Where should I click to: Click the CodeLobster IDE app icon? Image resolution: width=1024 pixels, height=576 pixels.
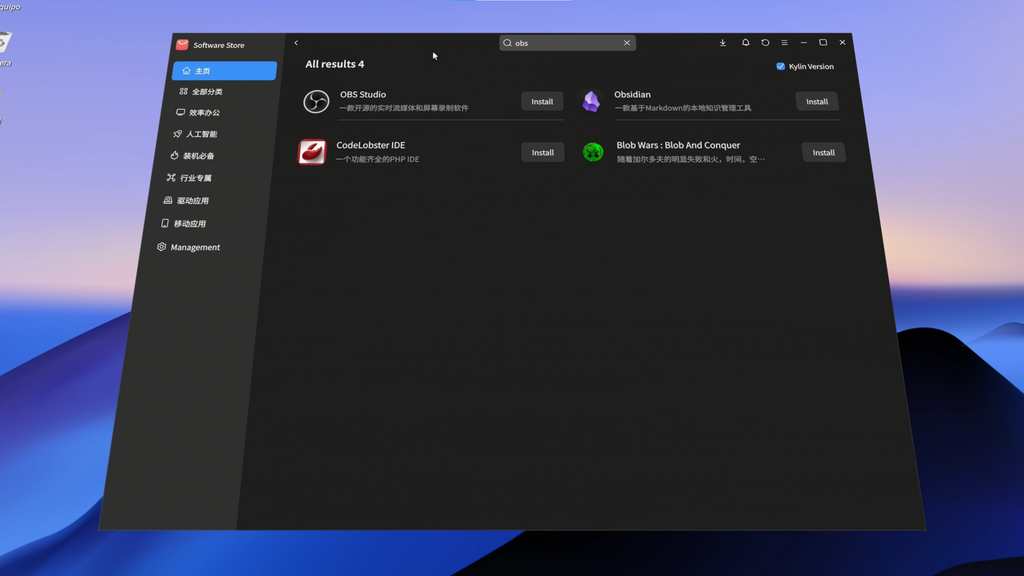(x=312, y=152)
